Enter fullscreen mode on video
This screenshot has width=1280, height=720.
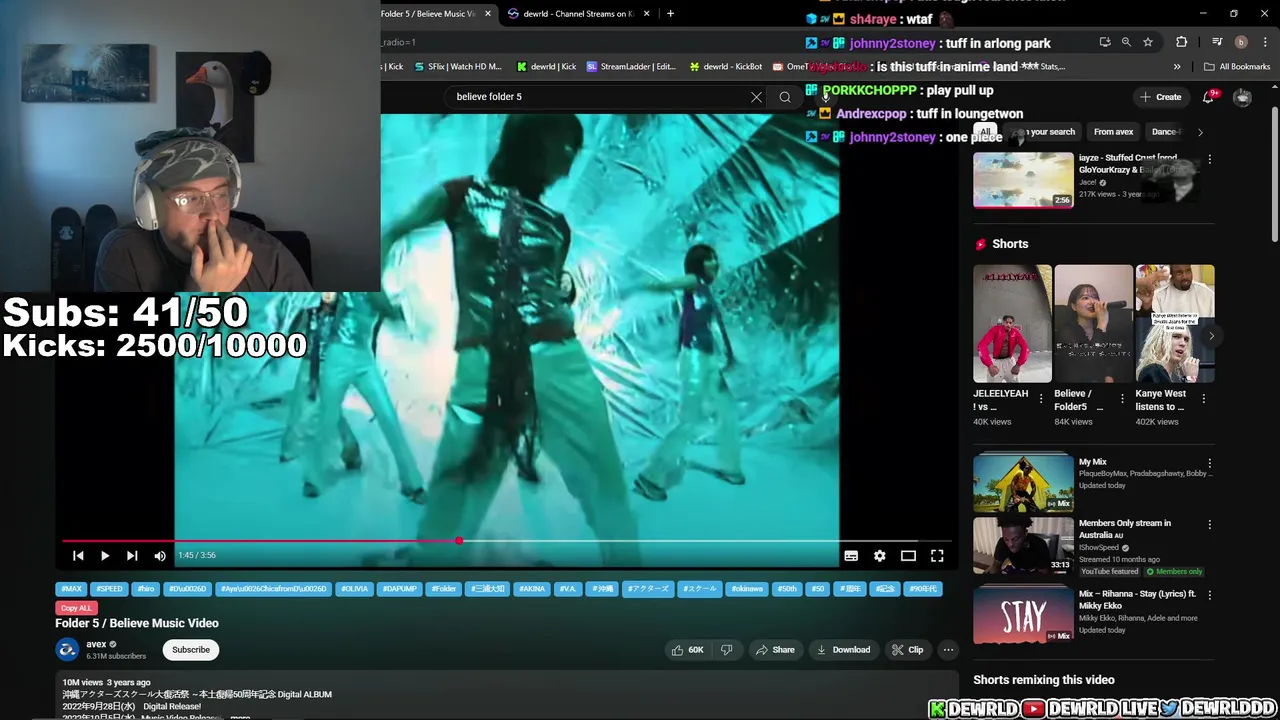(937, 555)
